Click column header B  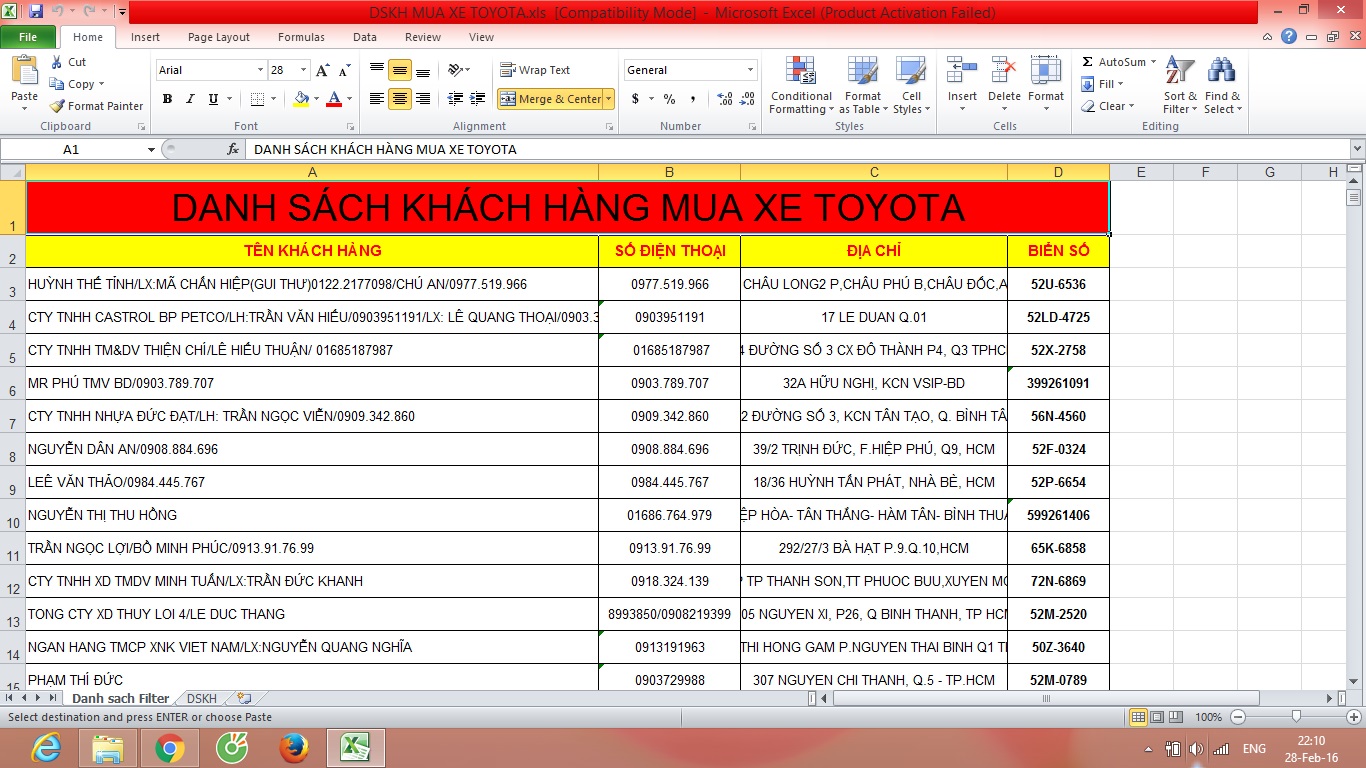[669, 172]
